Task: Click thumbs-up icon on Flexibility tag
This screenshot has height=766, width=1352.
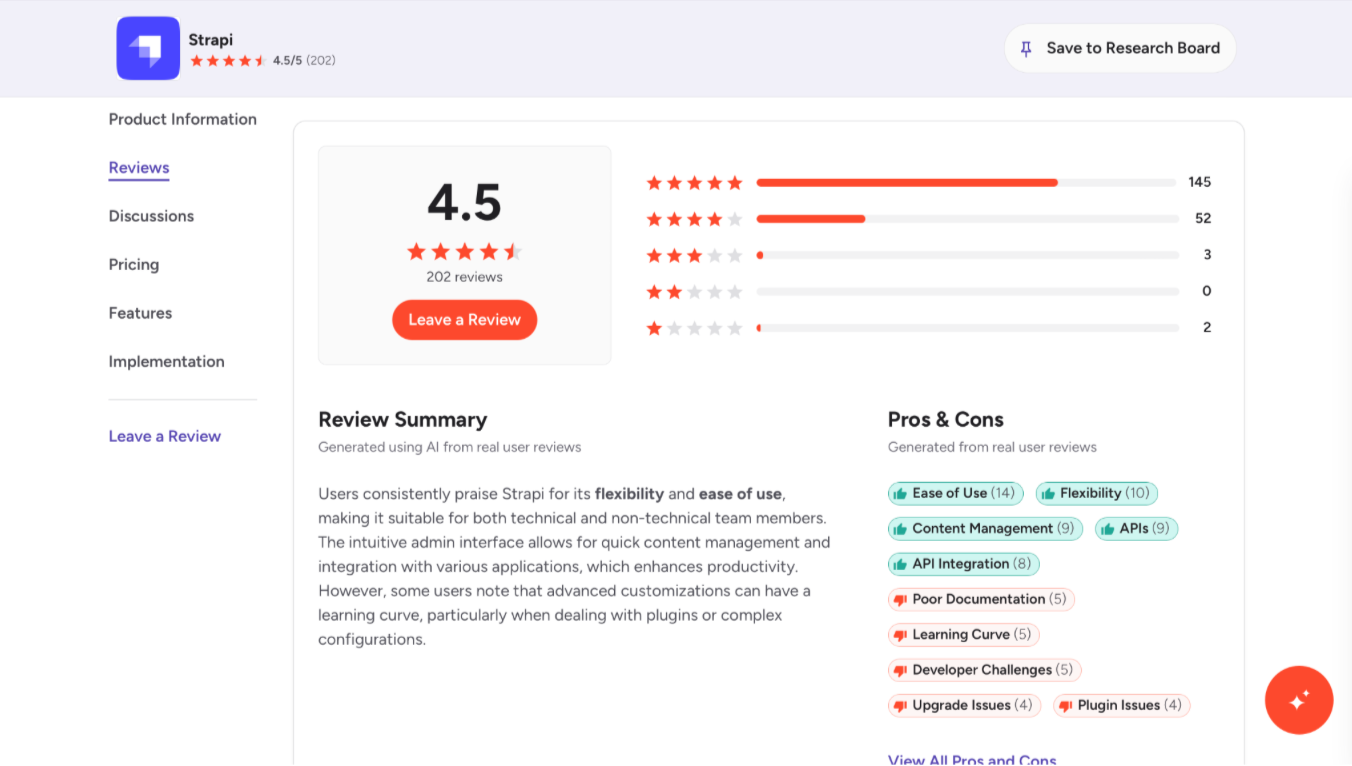Action: (1048, 493)
